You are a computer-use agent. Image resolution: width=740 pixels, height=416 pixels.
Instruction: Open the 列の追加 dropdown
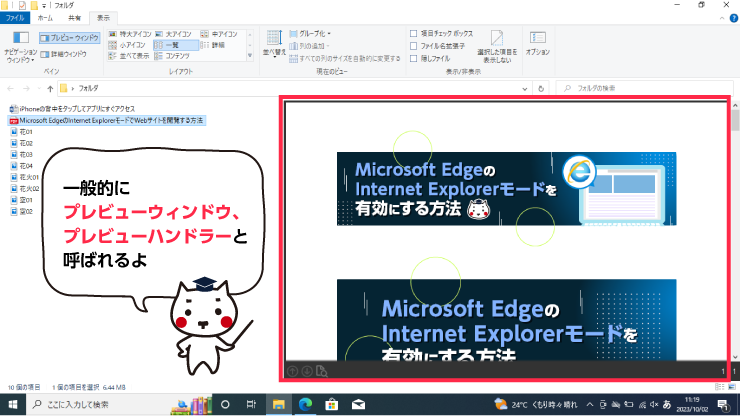(310, 46)
